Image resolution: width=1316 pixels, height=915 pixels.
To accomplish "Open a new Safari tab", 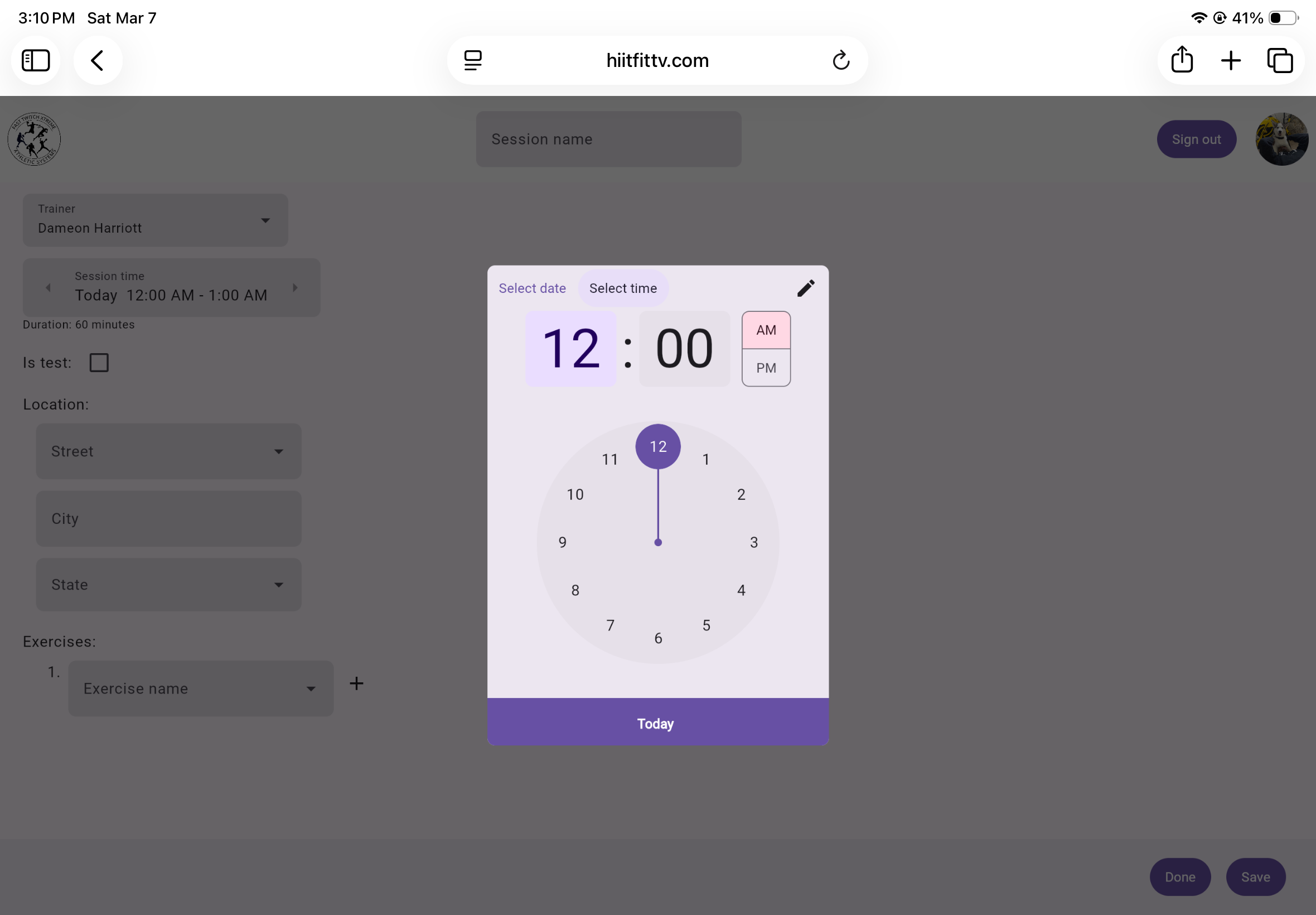I will click(1231, 60).
